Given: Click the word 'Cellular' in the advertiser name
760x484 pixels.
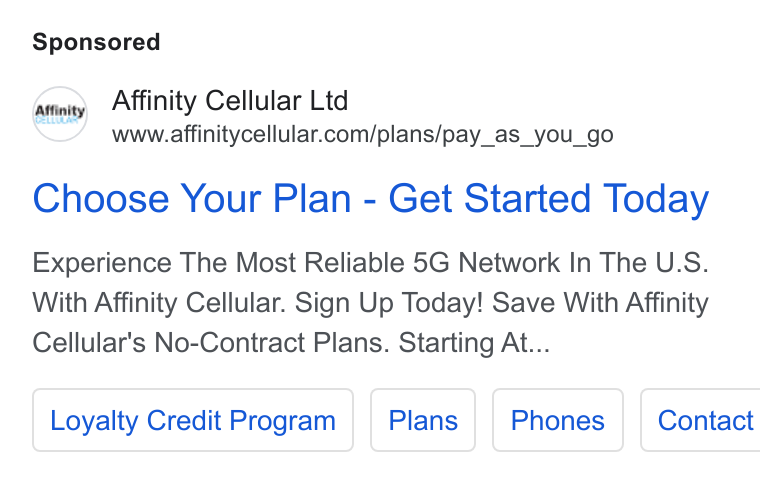Looking at the screenshot, I should pyautogui.click(x=253, y=101).
